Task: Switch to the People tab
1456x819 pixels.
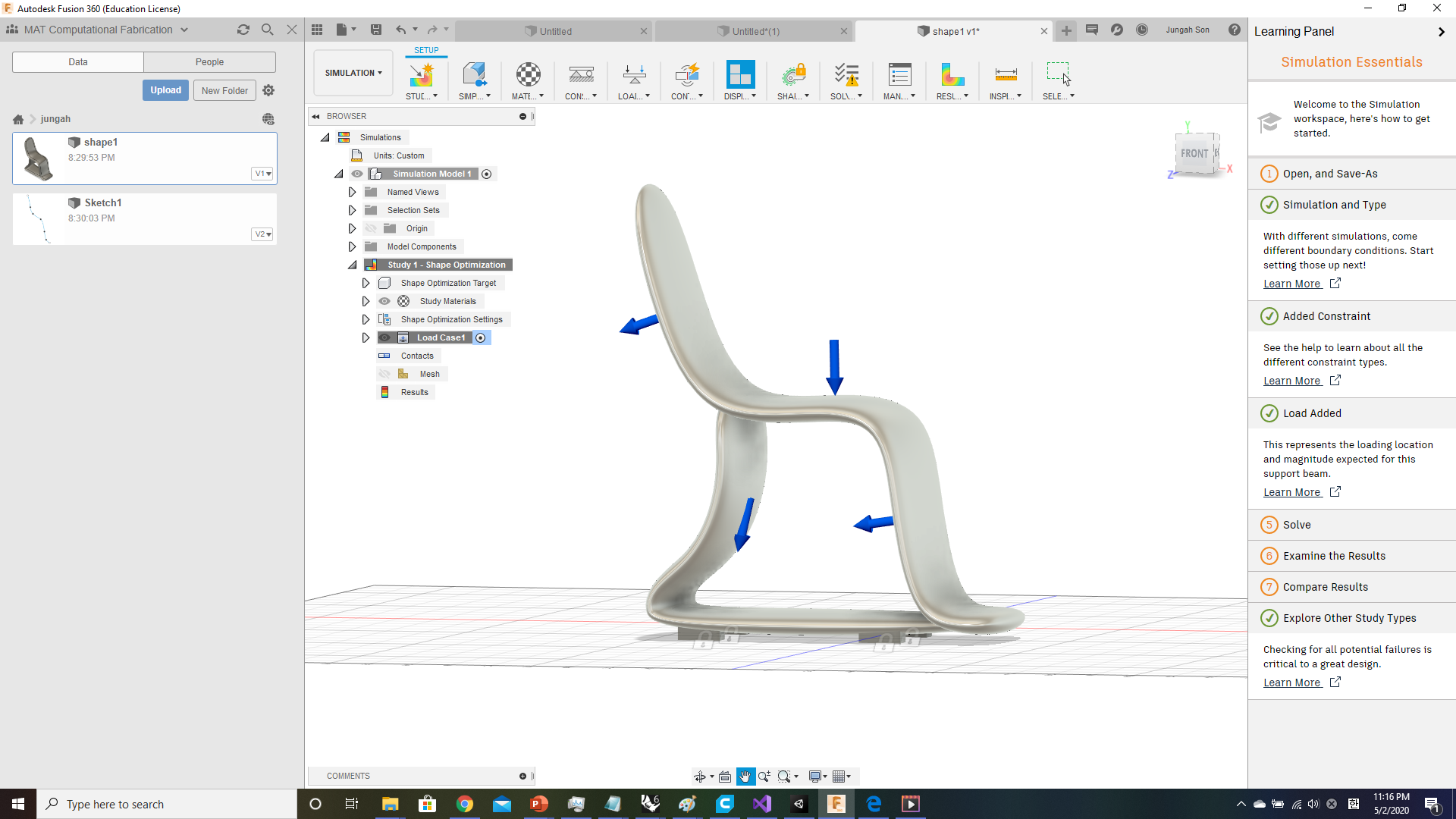Action: point(209,61)
